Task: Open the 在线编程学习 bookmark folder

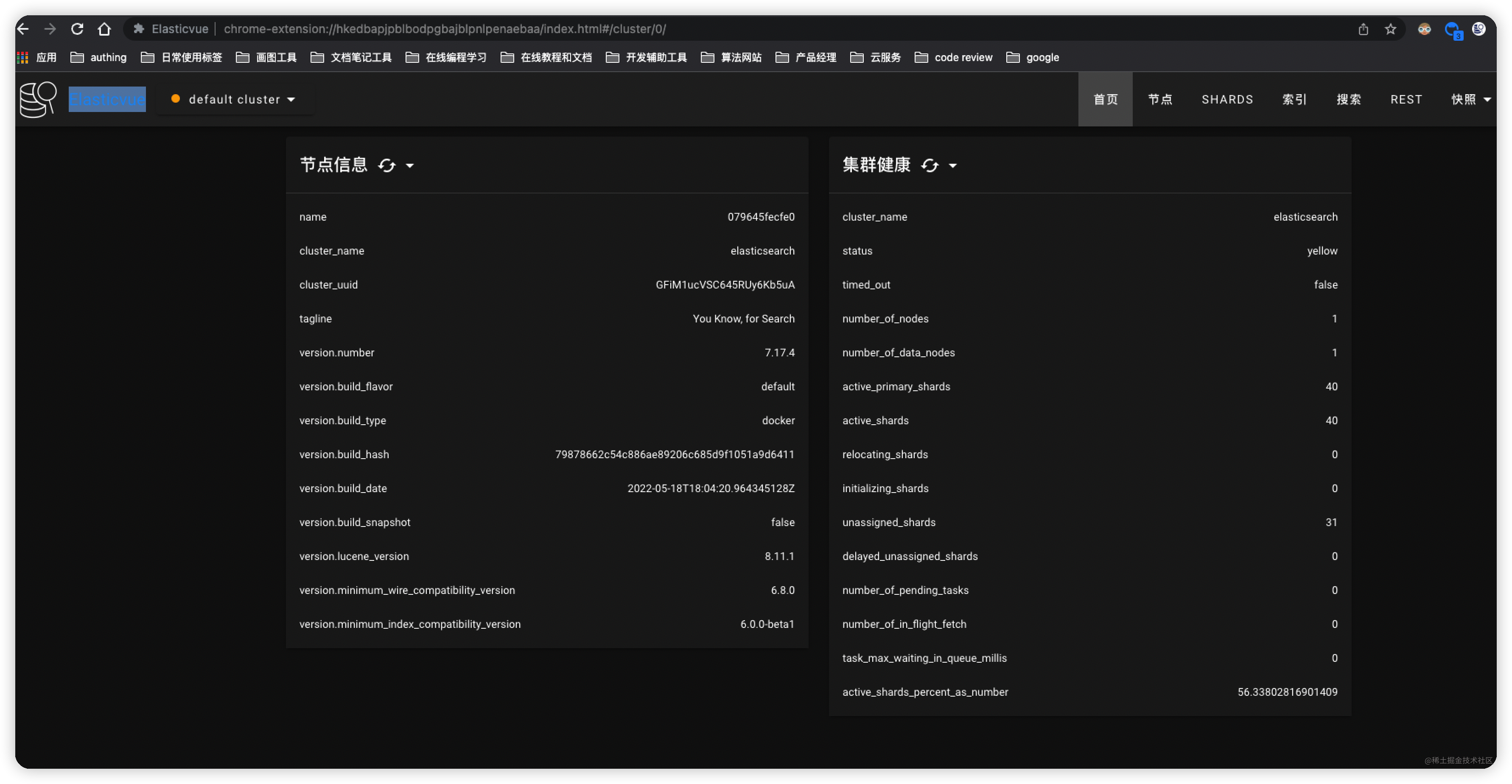Action: coord(446,58)
